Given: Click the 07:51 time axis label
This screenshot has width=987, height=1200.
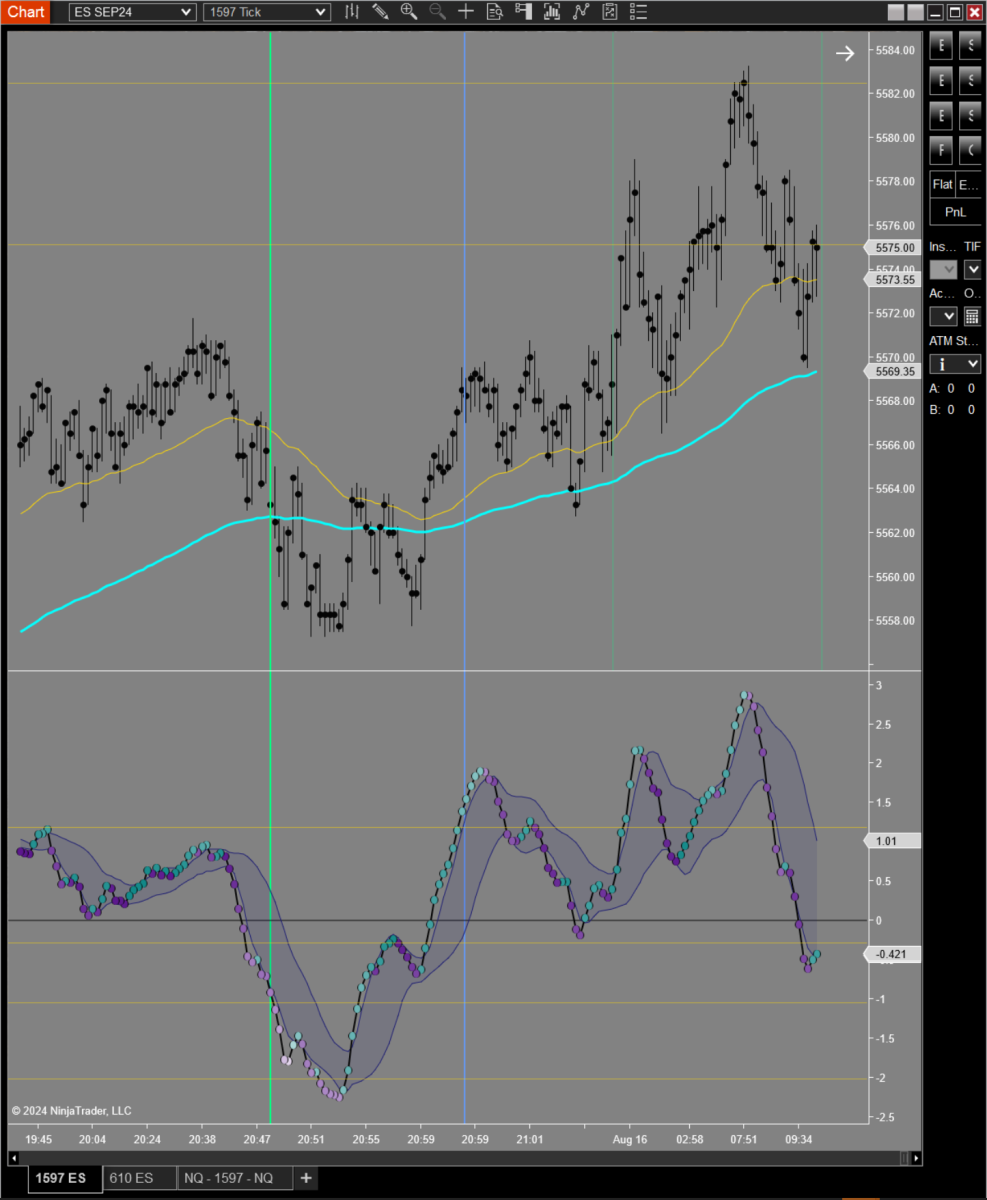Looking at the screenshot, I should click(744, 1139).
